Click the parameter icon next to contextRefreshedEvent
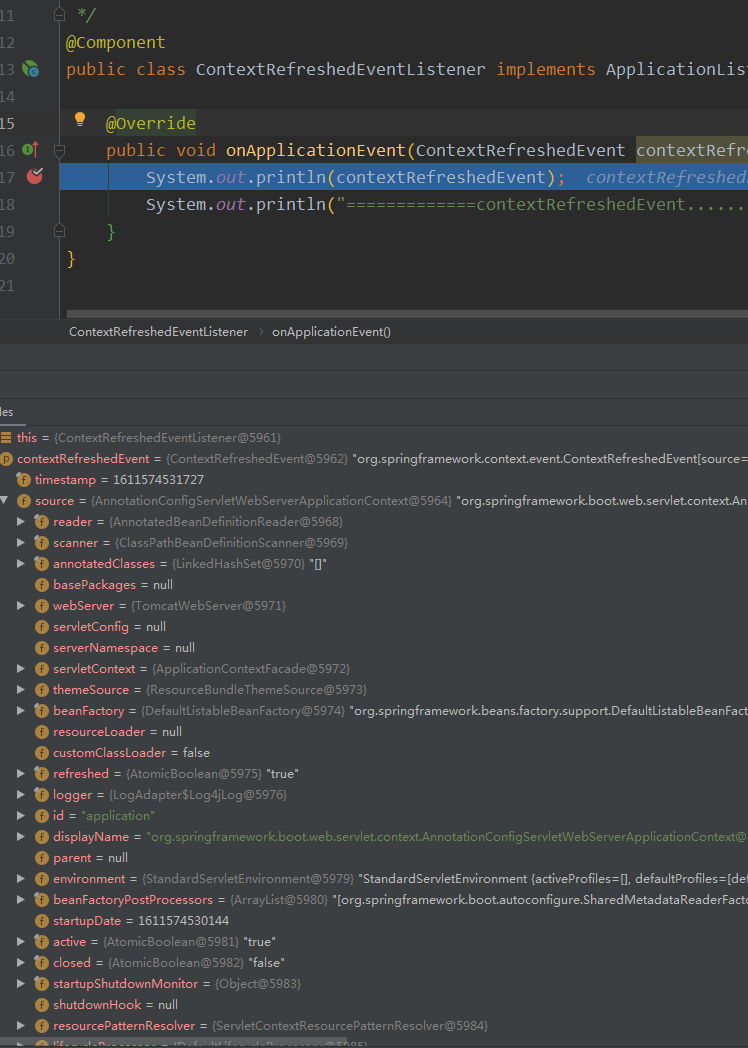Image resolution: width=748 pixels, height=1048 pixels. pos(6,458)
